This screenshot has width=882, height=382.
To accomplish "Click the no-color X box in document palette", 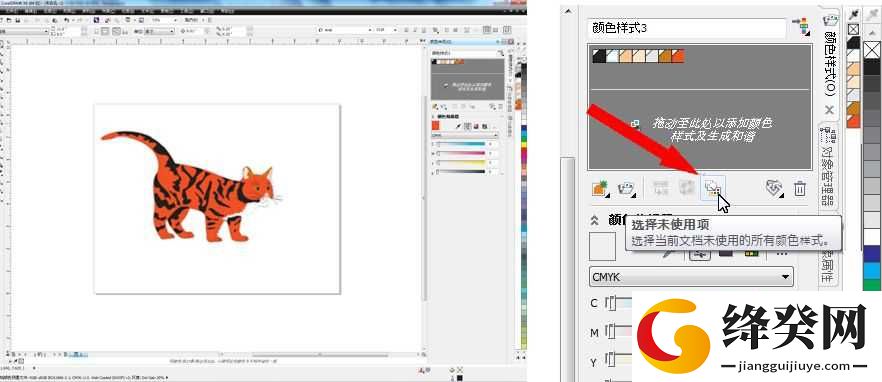I will [x=853, y=29].
